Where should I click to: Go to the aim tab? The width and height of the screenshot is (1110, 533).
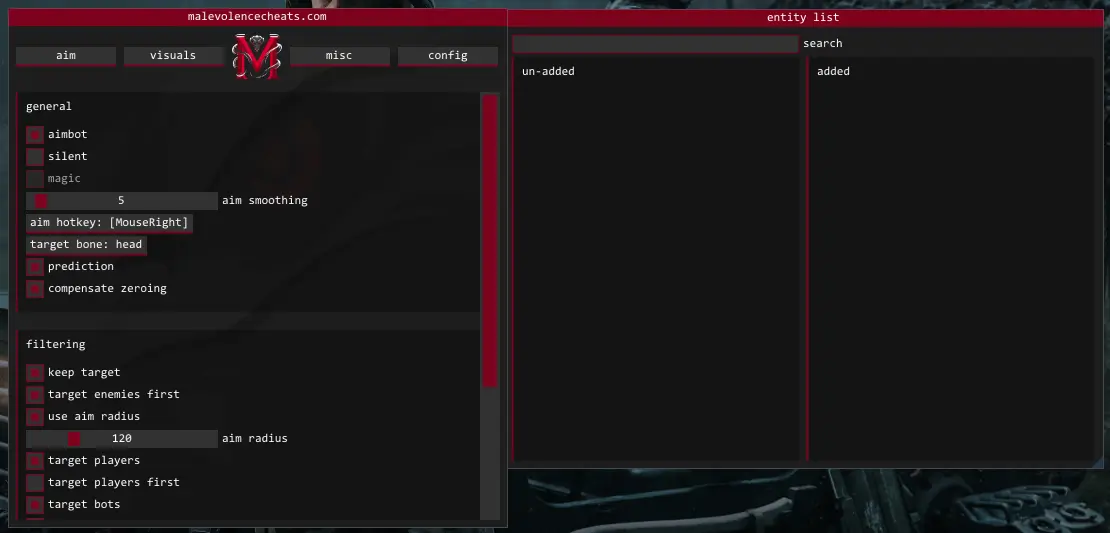(65, 56)
